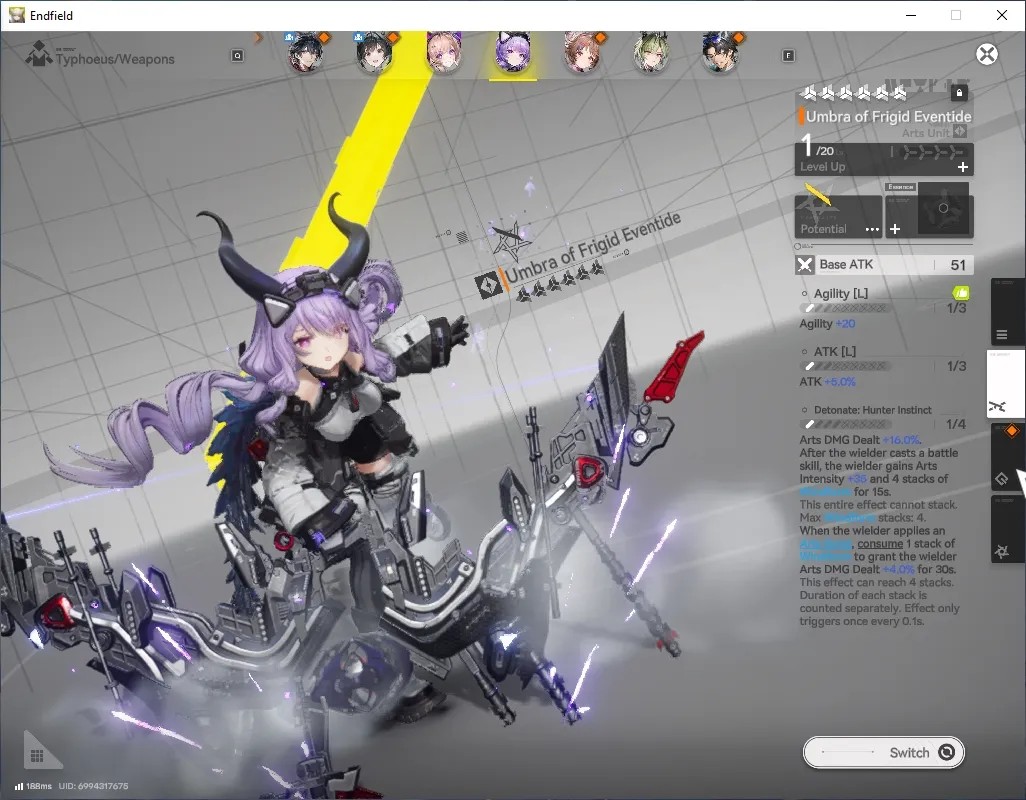Screen dimensions: 1026x800
Task: Select the purple-haired horned operator portrait
Action: click(512, 52)
